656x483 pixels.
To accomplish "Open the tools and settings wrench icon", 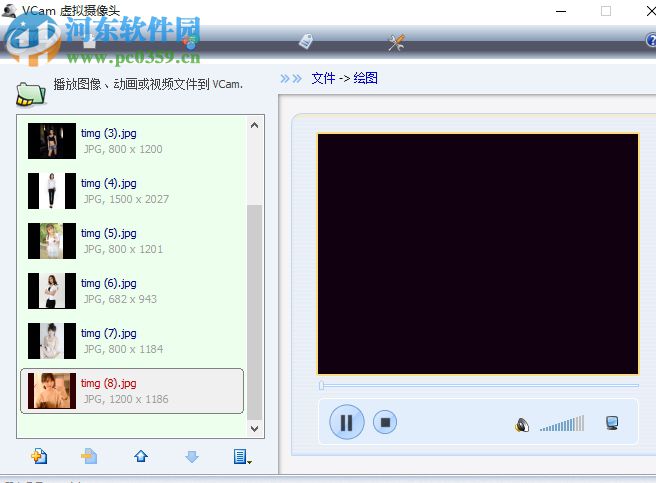I will [x=396, y=42].
